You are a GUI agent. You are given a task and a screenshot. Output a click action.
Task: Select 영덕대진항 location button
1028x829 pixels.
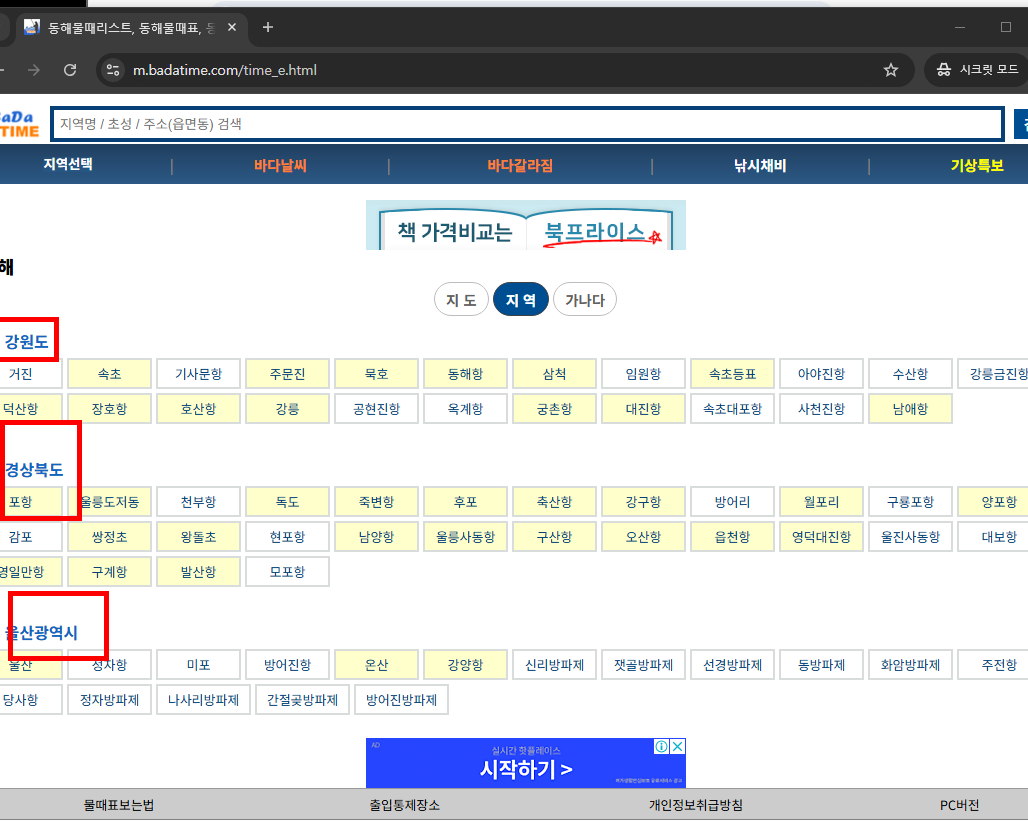[x=821, y=536]
